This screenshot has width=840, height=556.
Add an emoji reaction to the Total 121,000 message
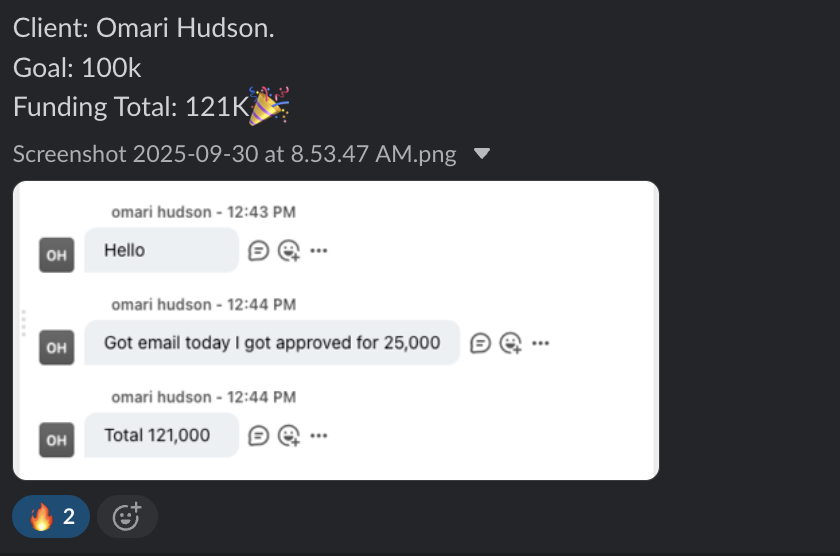289,435
